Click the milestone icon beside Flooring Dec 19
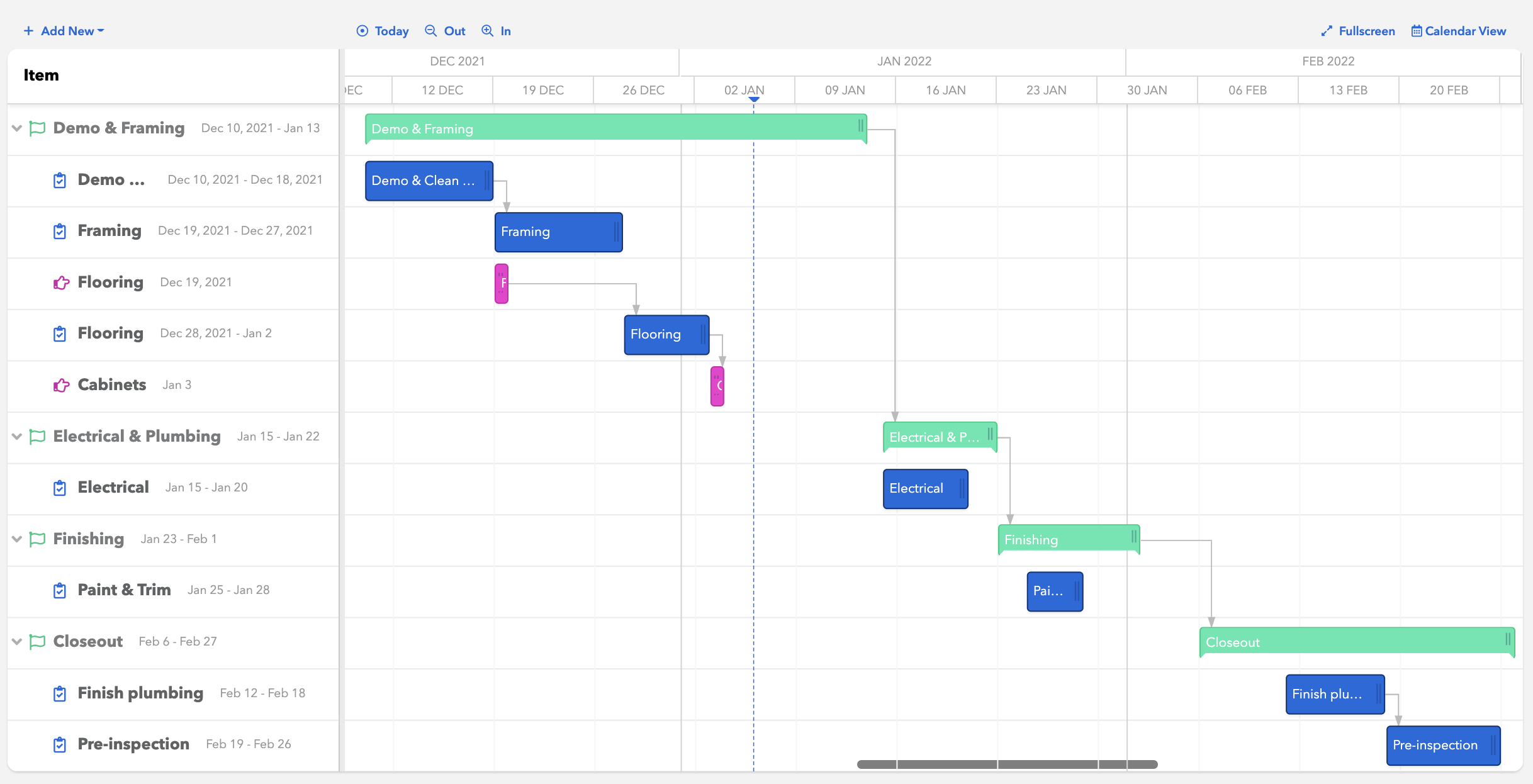 tap(61, 283)
